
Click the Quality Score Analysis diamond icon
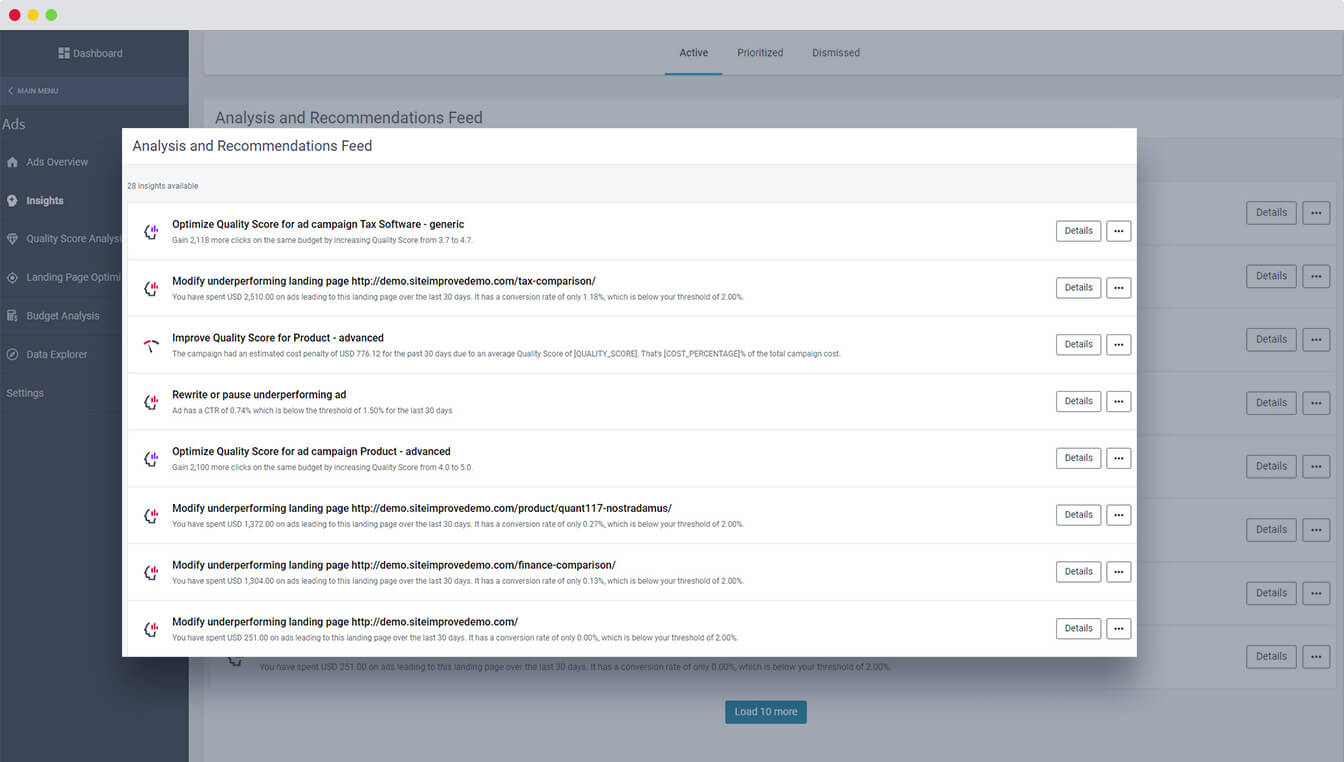click(12, 239)
